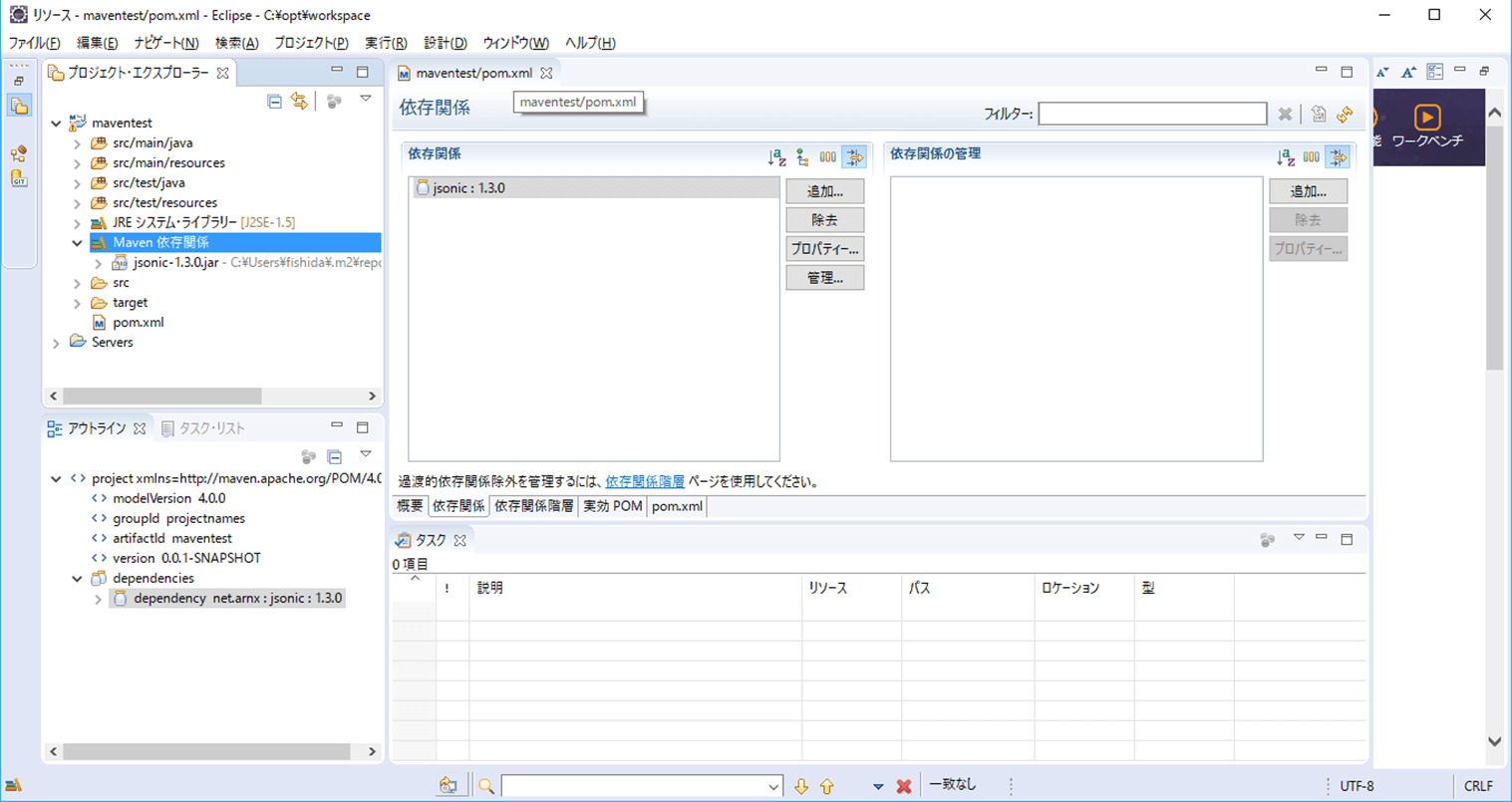Viewport: 1512px width, 802px height.
Task: Click the show groupId icon in dependencies toolbar
Action: pos(828,156)
